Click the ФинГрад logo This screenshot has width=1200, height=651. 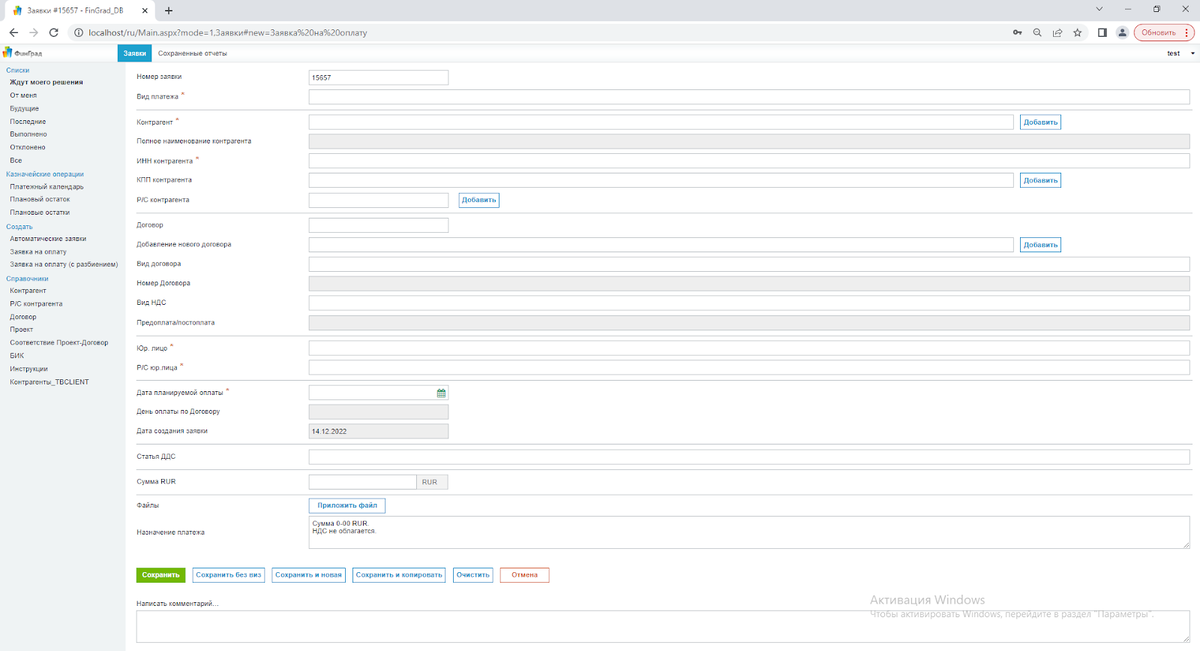pos(21,53)
